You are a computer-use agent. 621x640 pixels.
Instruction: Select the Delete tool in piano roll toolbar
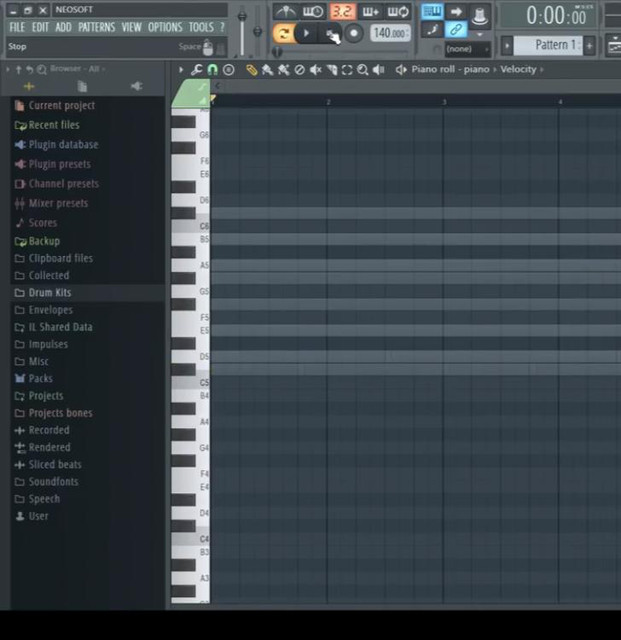click(x=299, y=70)
